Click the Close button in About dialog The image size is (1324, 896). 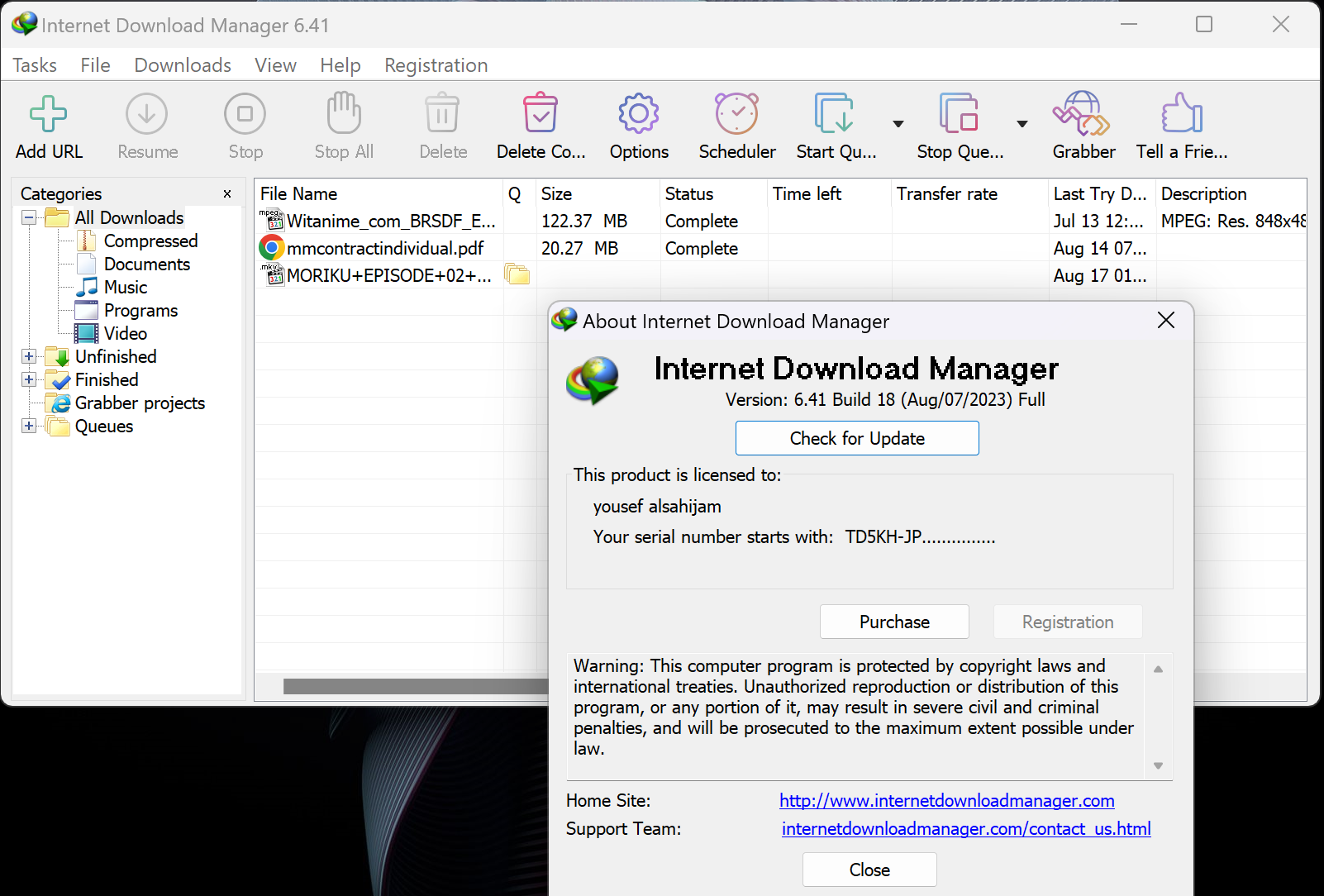pyautogui.click(x=869, y=870)
